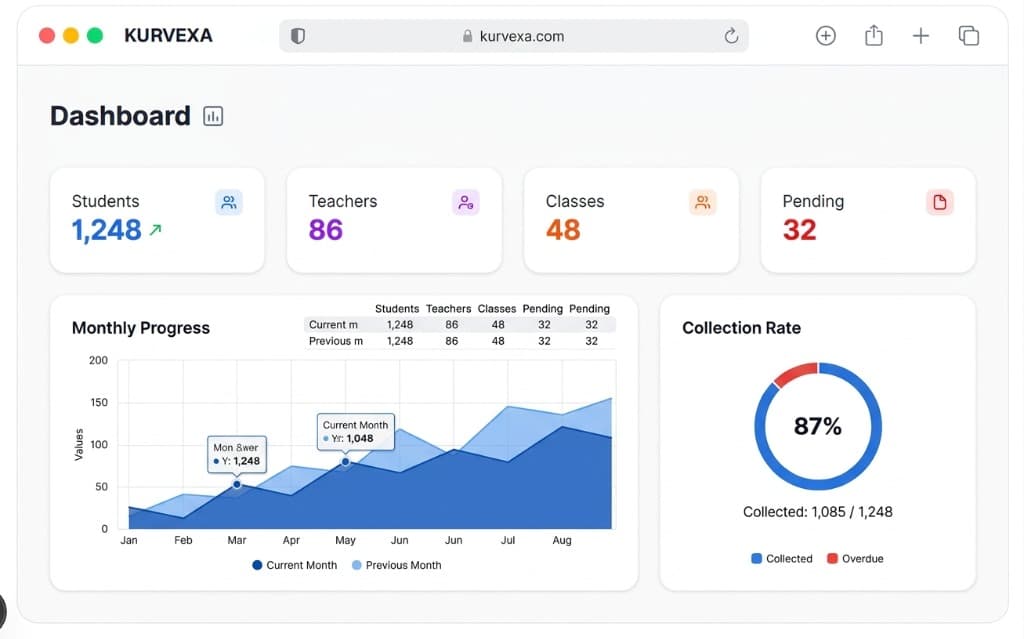The image size is (1024, 639).
Task: Click the Y: 1,248 chart tooltip
Action: point(236,454)
